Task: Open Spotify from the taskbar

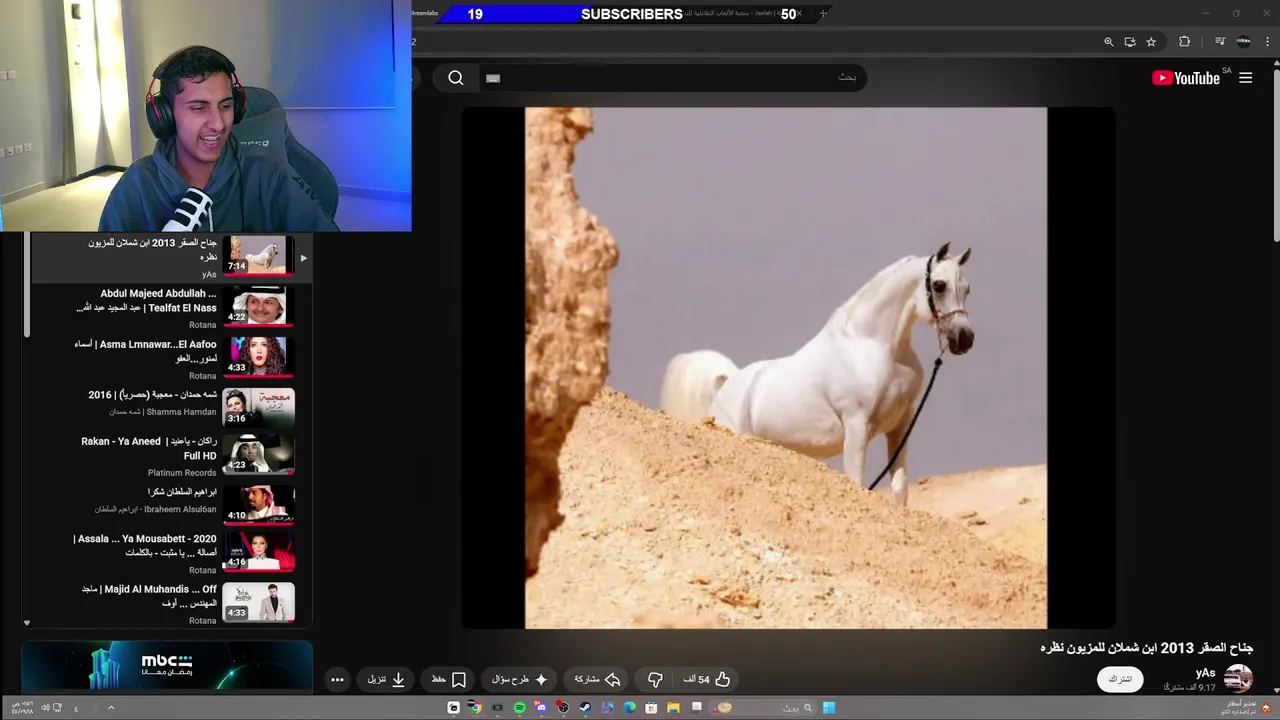Action: [x=520, y=708]
